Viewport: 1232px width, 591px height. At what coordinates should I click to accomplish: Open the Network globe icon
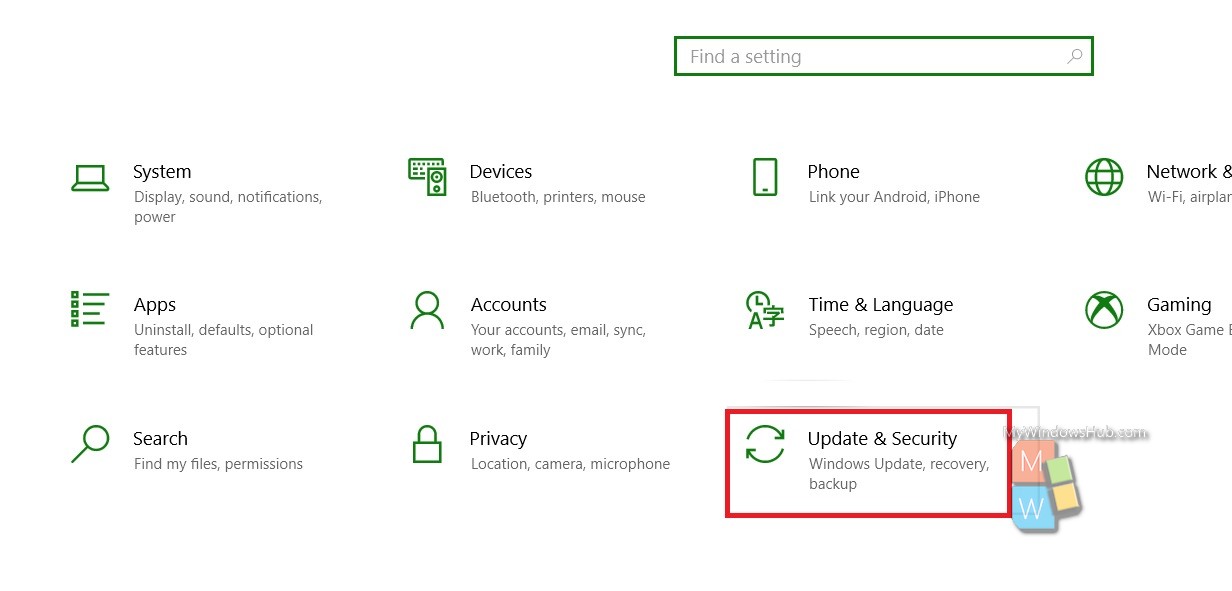pos(1104,177)
